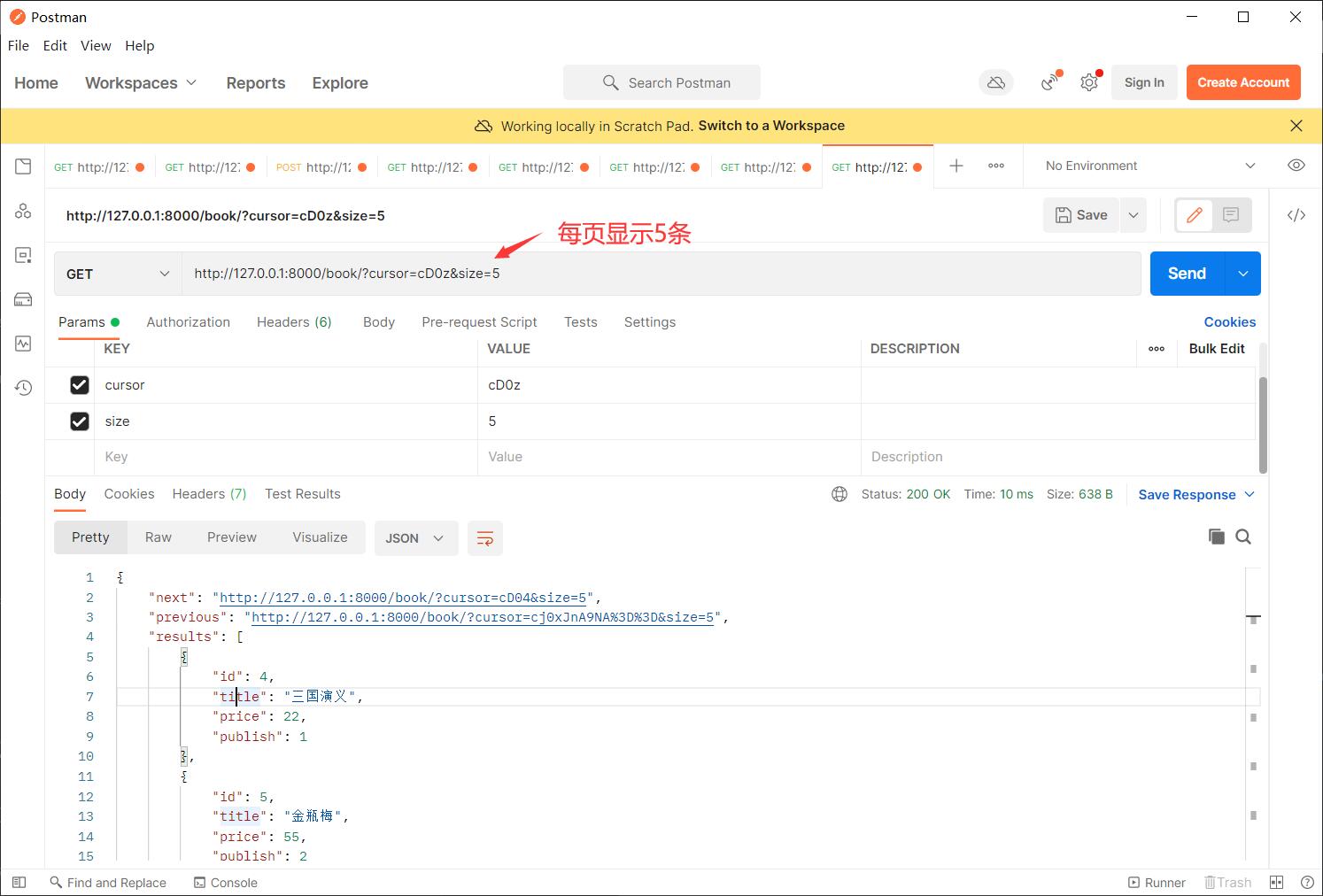Open the History sidebar icon
Image resolution: width=1323 pixels, height=896 pixels.
click(23, 388)
